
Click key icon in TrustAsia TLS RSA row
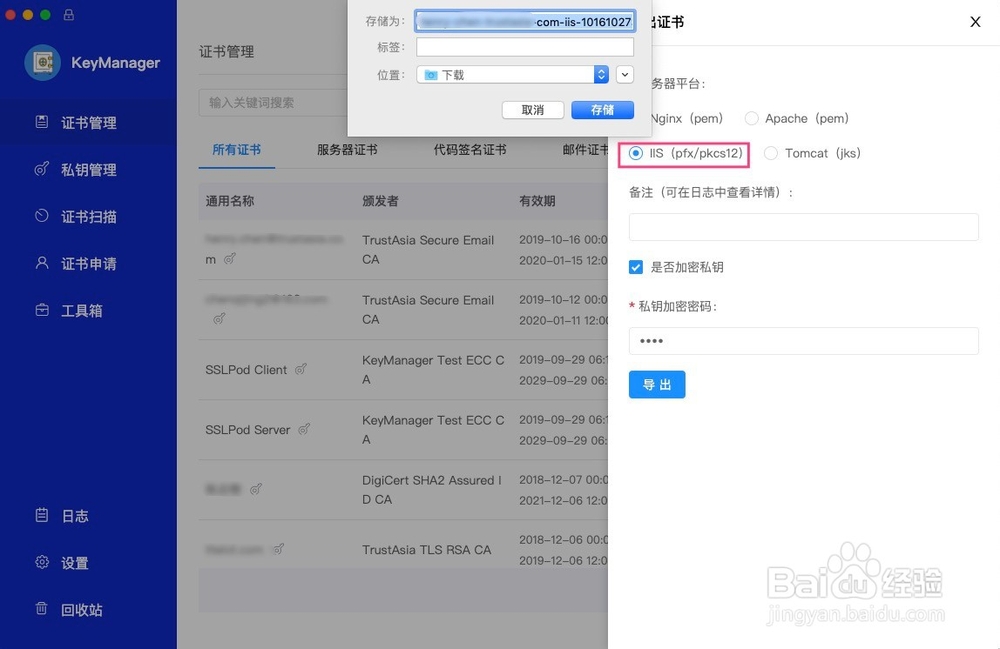point(278,549)
